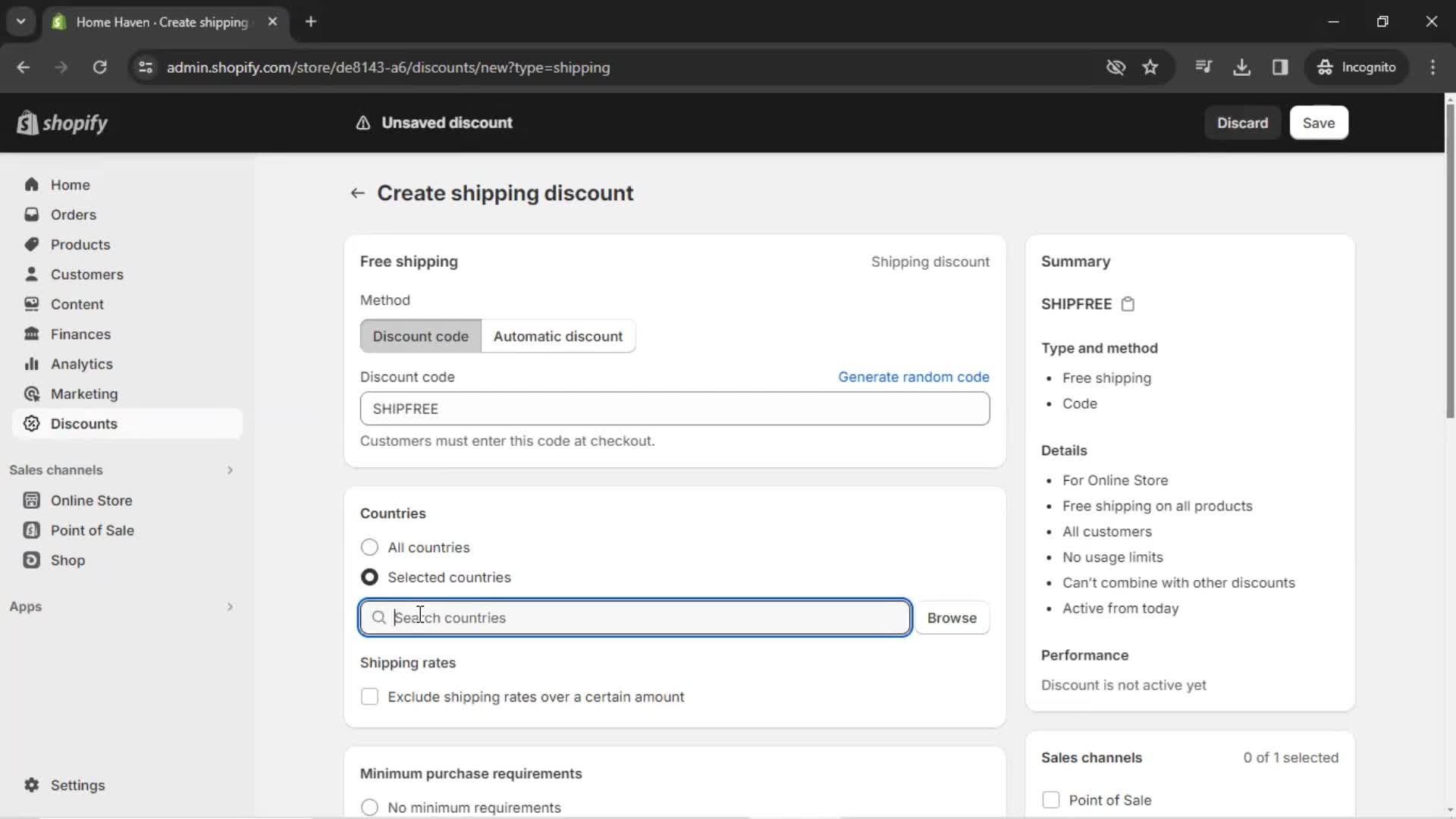Click the Search countries input field
Image resolution: width=1456 pixels, height=819 pixels.
point(635,617)
